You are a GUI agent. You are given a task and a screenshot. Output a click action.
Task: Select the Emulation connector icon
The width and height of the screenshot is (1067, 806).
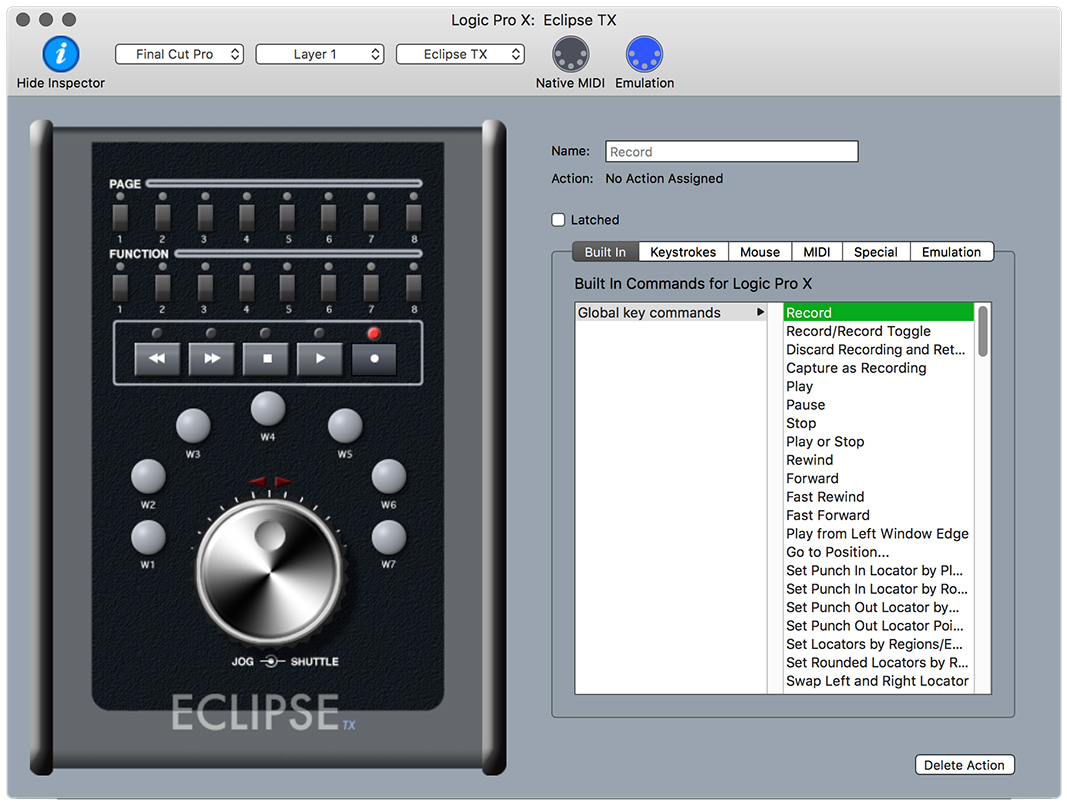pos(644,54)
